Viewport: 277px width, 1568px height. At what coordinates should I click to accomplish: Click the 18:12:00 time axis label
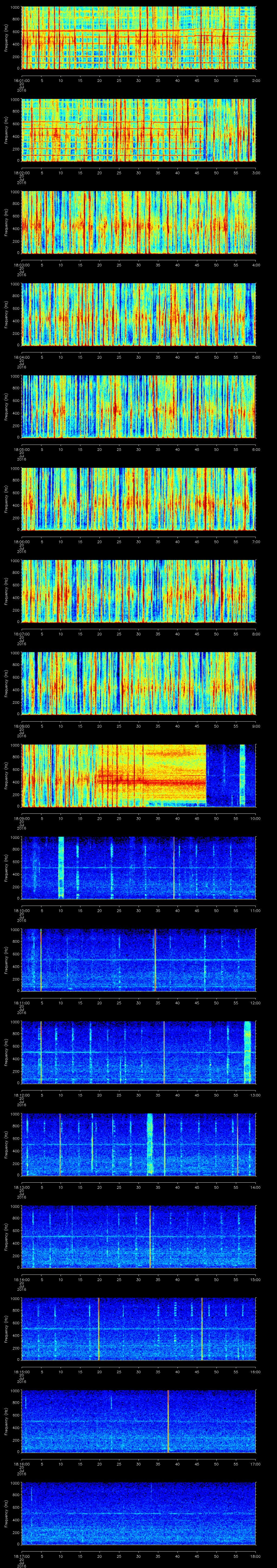22,1095
